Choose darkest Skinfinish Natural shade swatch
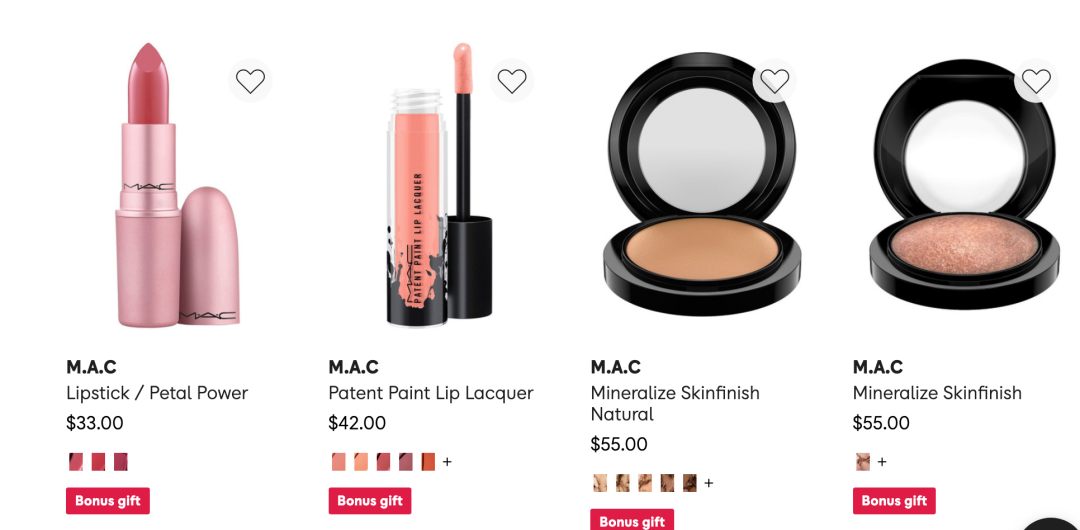The height and width of the screenshot is (530, 1080). pos(689,483)
